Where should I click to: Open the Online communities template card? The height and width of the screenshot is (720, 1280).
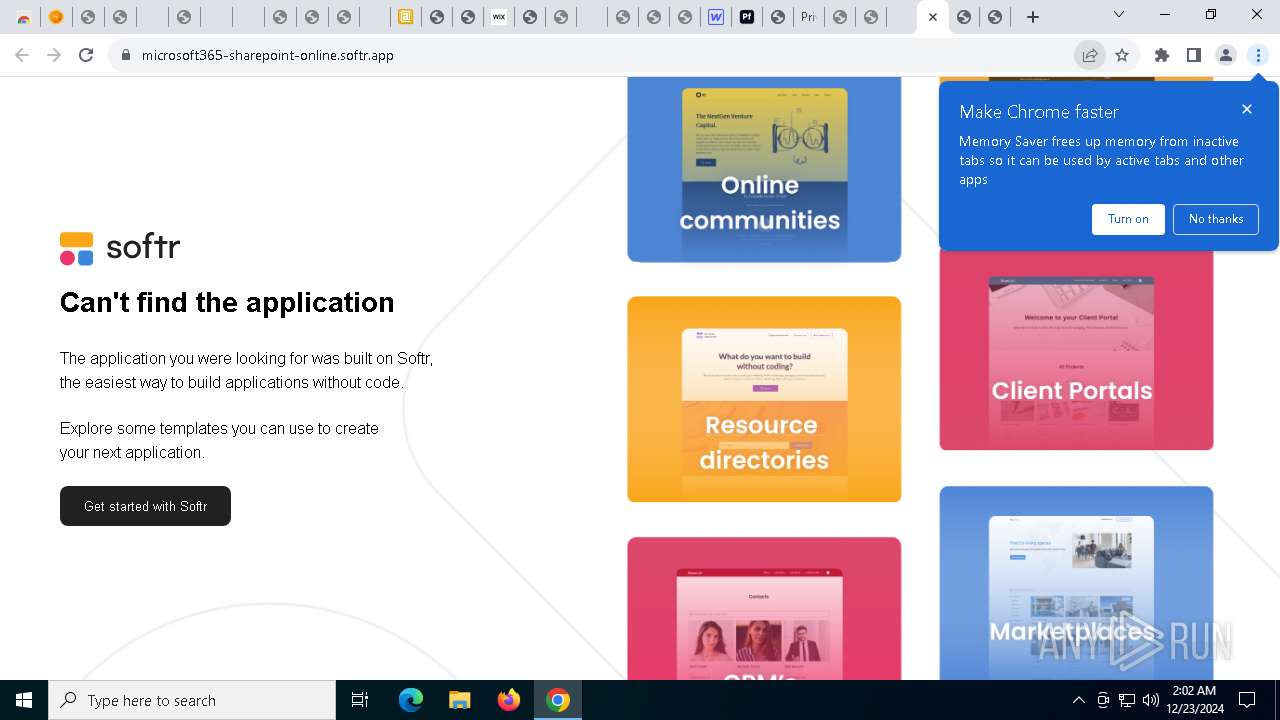[x=764, y=169]
